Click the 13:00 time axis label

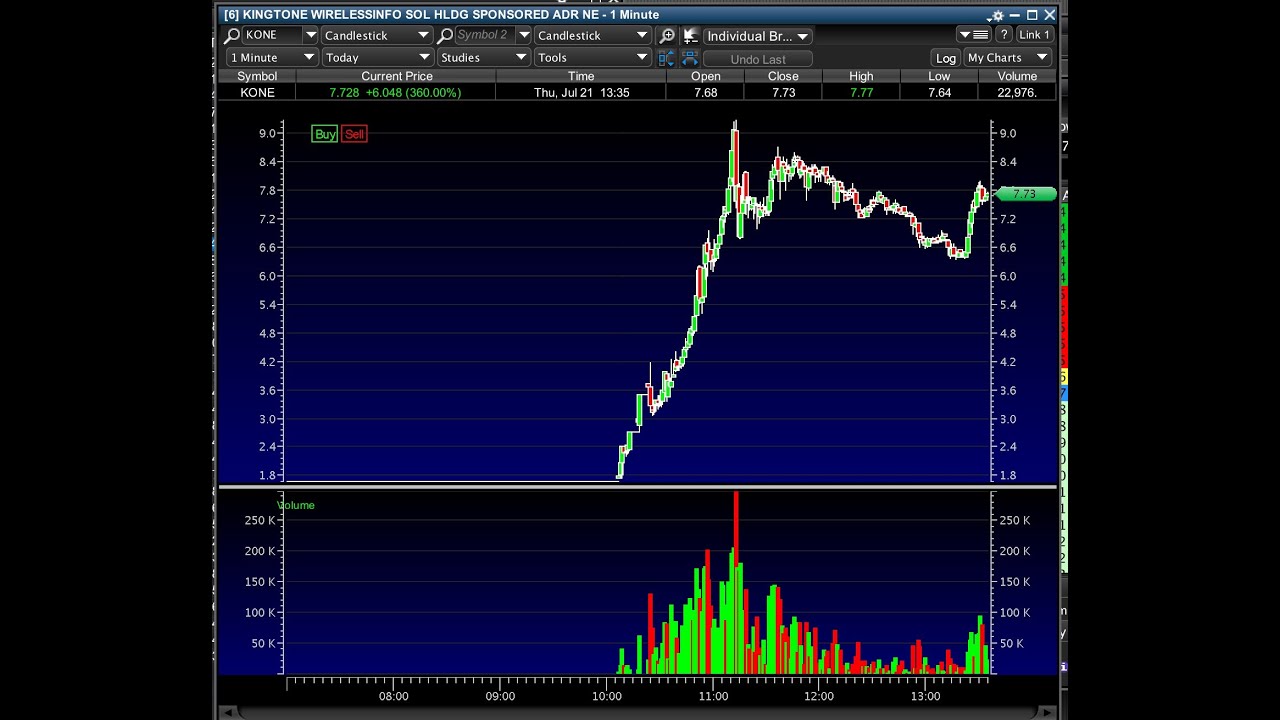(926, 696)
